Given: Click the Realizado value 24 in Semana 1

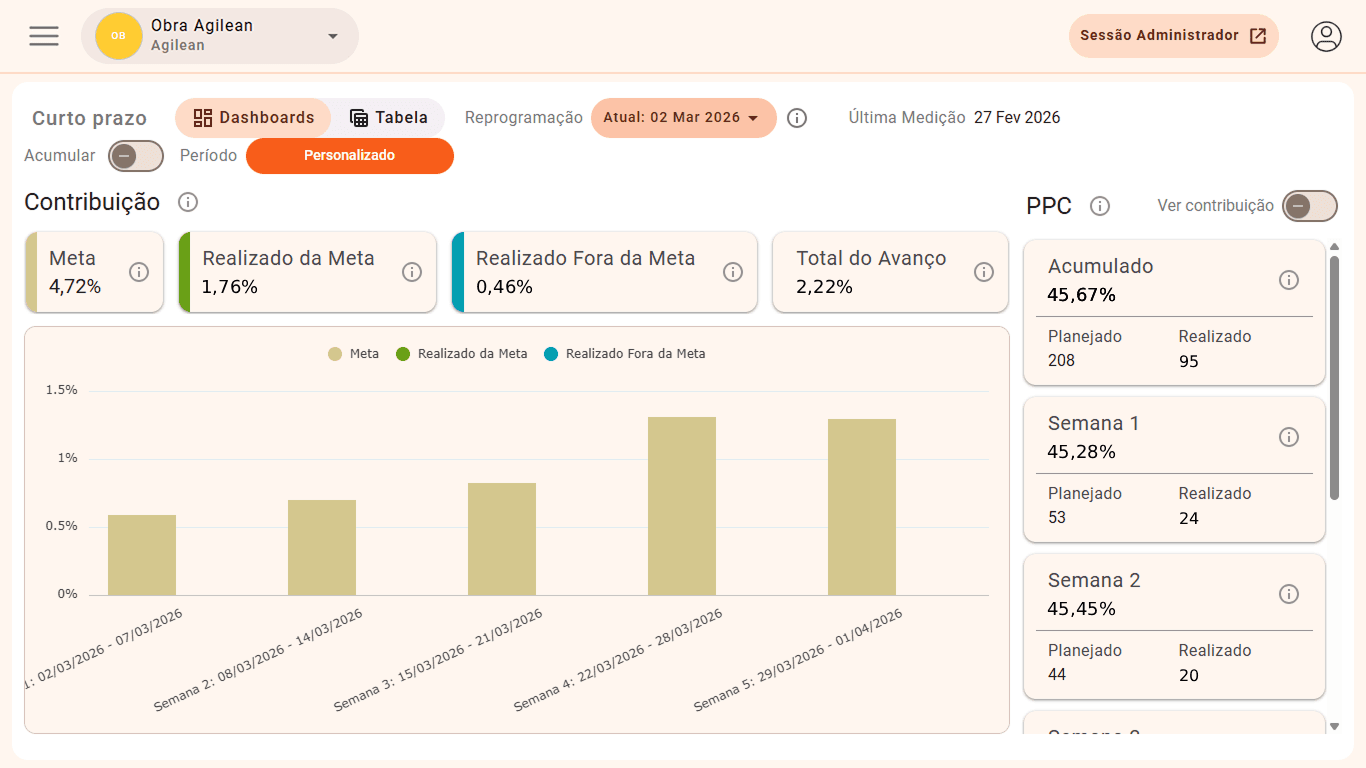Looking at the screenshot, I should click(1189, 518).
